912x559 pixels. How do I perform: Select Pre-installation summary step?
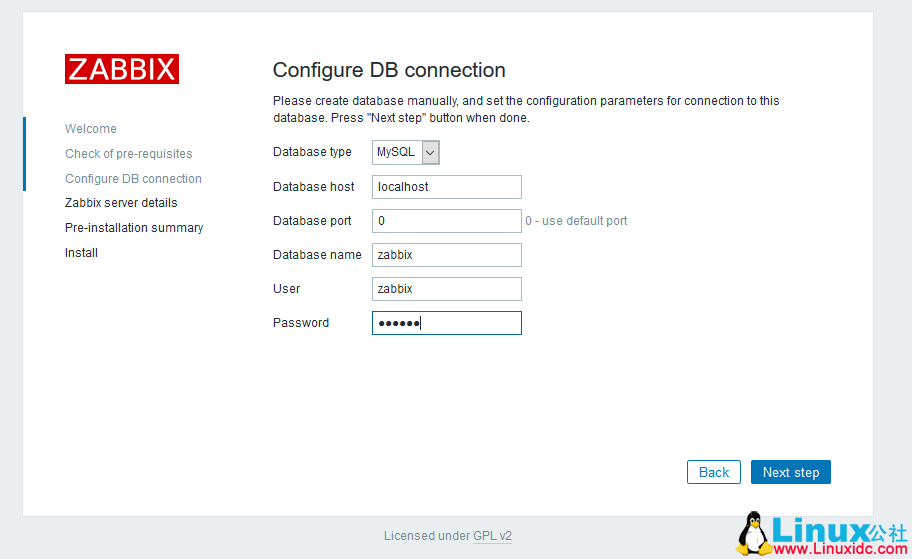pyautogui.click(x=134, y=227)
